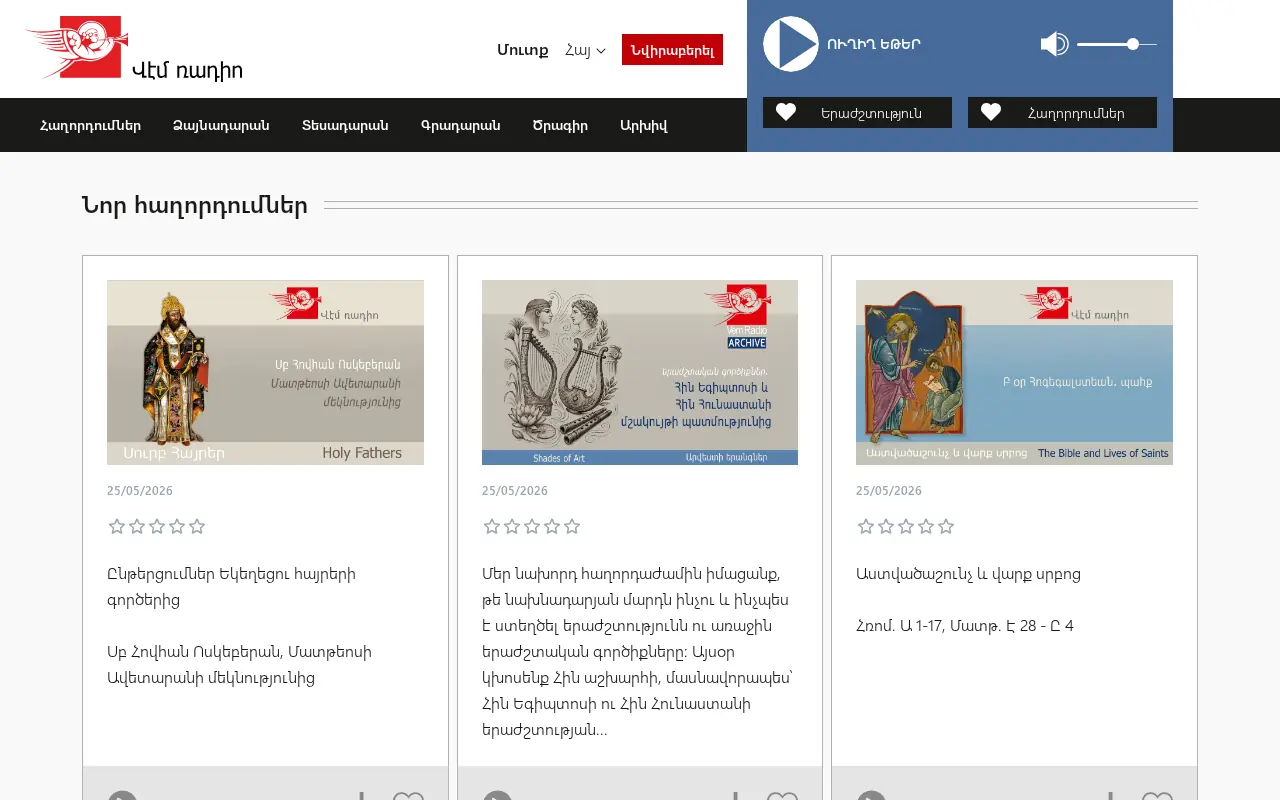Rate the Shades of Art program one star
1280x800 pixels.
pyautogui.click(x=492, y=526)
